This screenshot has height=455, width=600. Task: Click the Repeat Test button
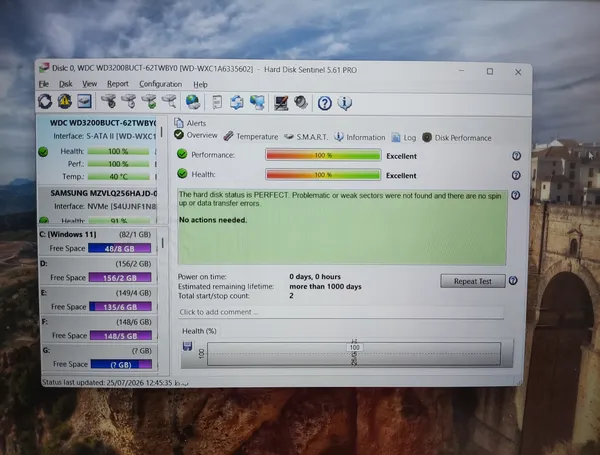pyautogui.click(x=473, y=281)
